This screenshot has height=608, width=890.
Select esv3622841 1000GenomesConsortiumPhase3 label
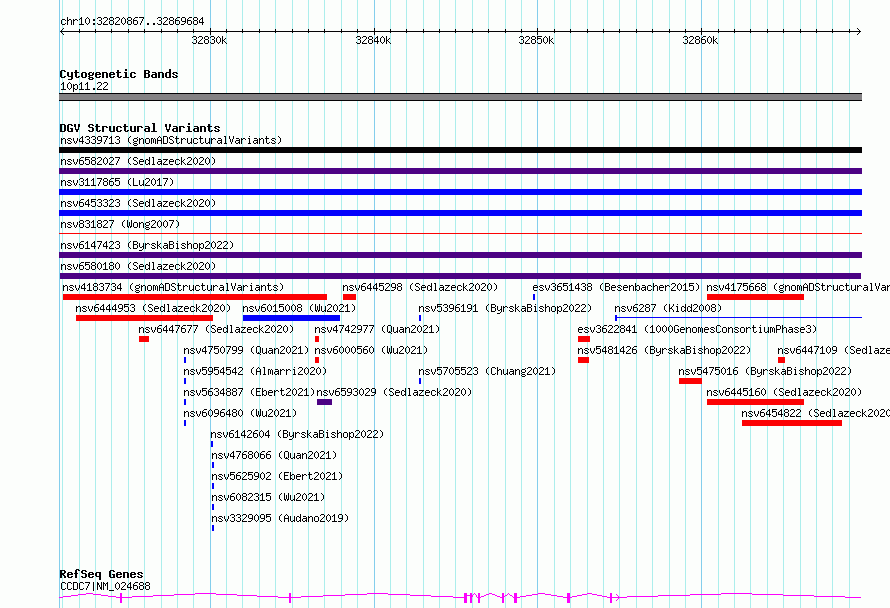[697, 329]
